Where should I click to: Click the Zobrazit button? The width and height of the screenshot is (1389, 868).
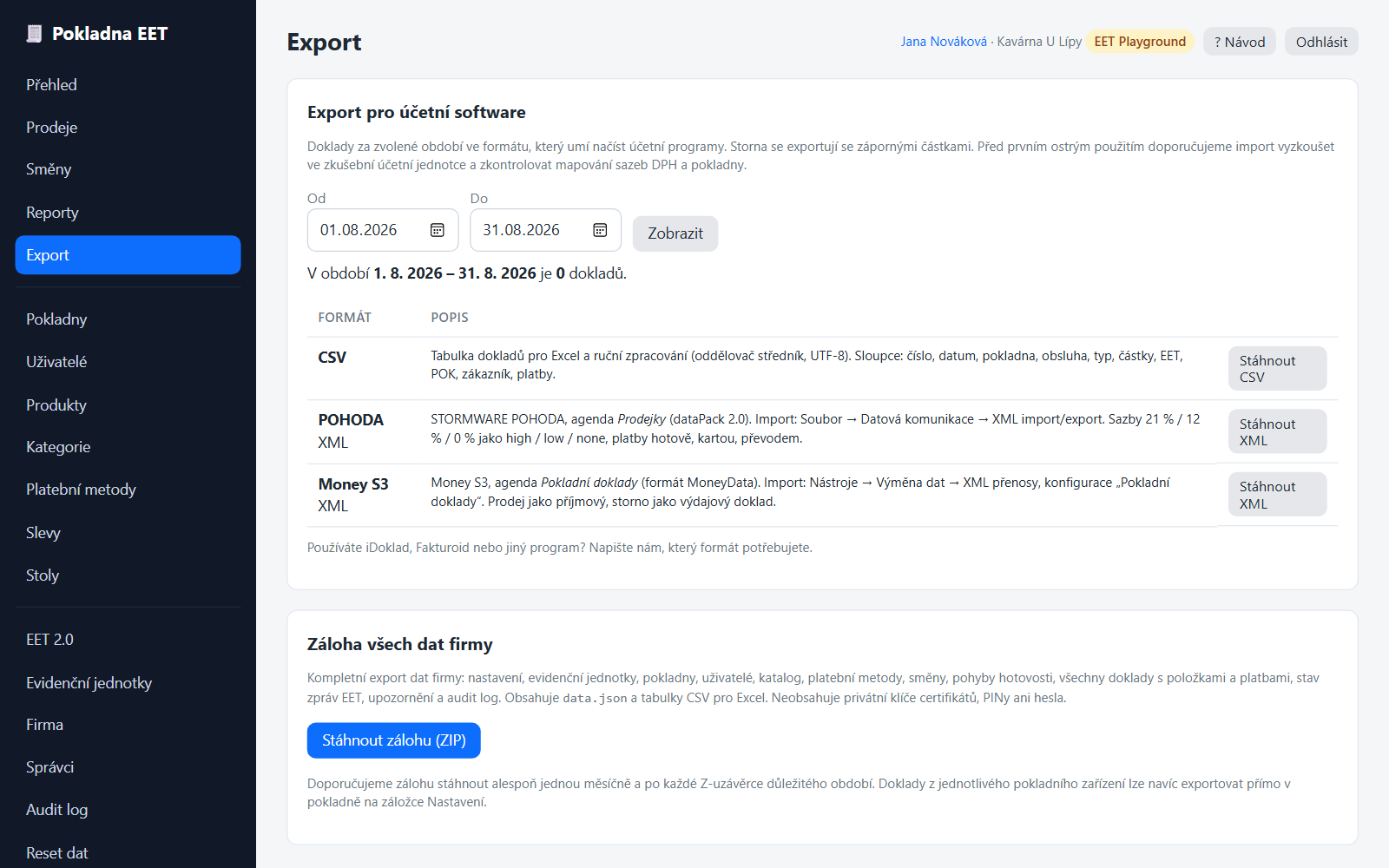tap(675, 233)
